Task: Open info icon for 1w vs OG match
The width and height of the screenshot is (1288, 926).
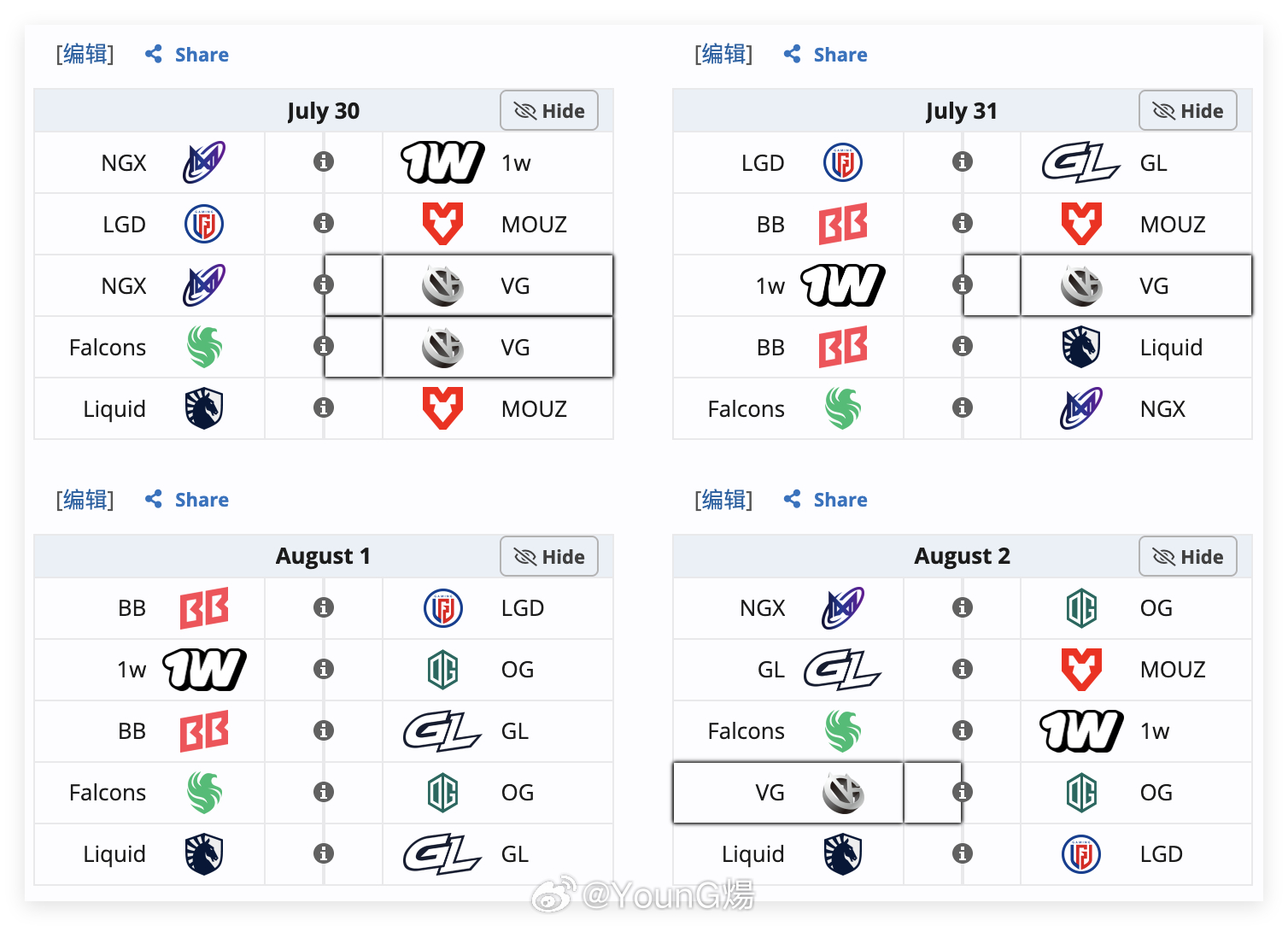Action: click(x=324, y=669)
